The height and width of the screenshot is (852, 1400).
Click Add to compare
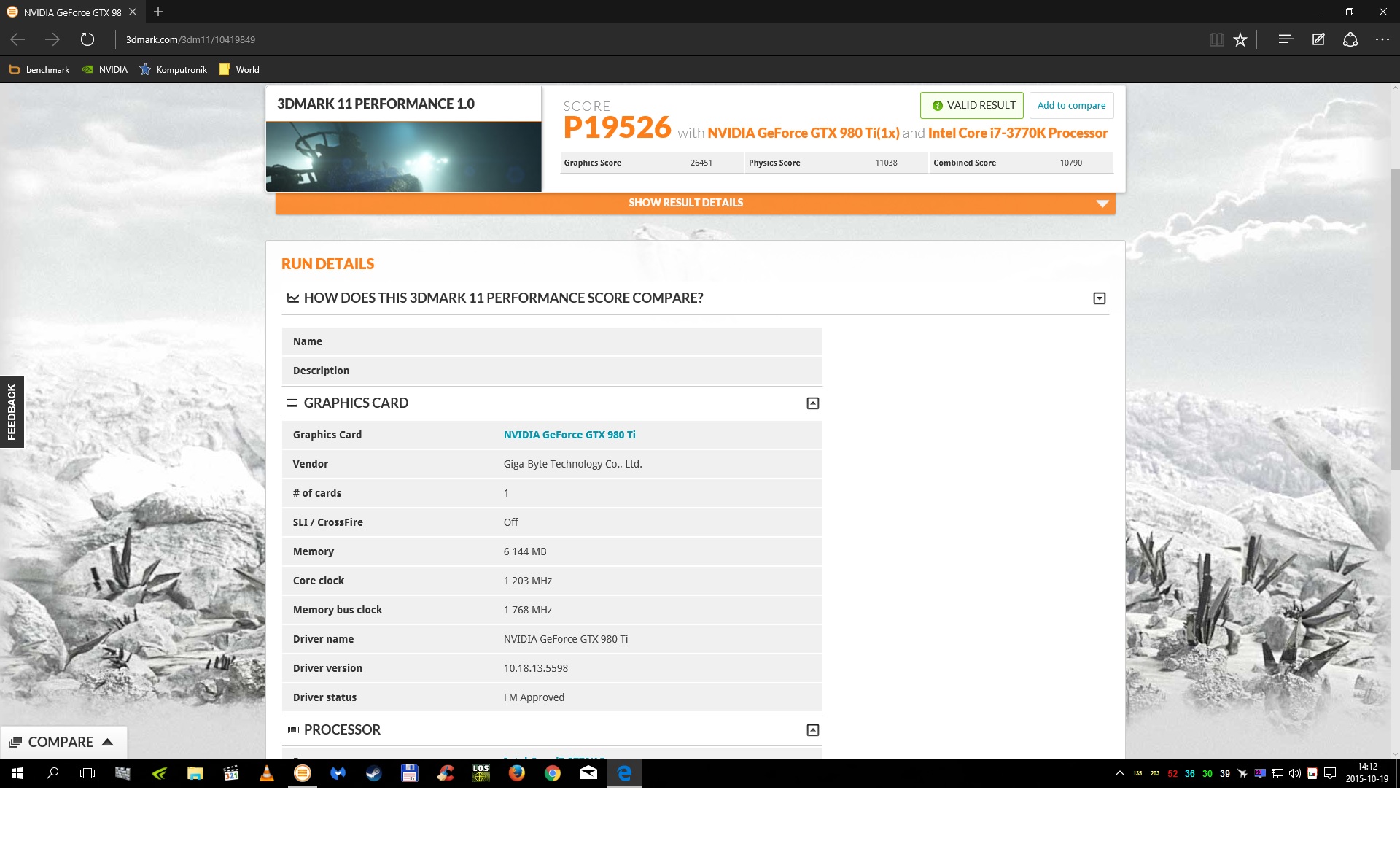coord(1071,105)
